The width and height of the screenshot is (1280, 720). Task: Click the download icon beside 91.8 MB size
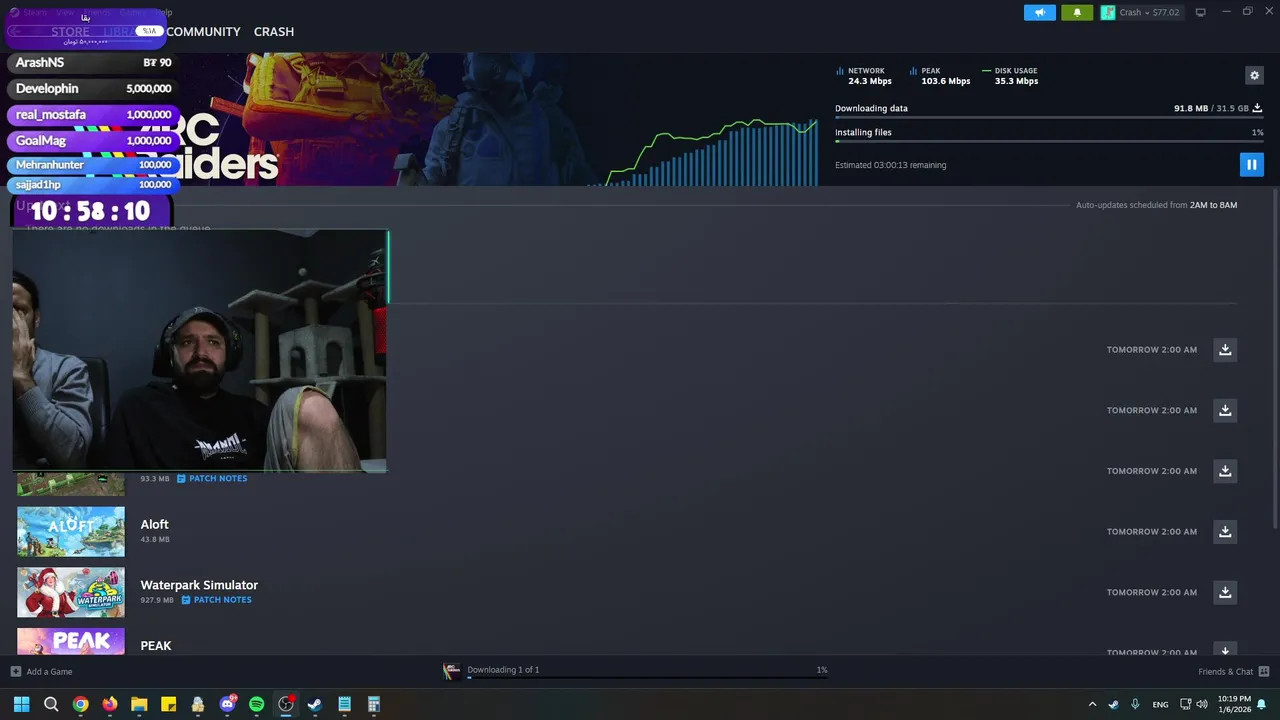[1257, 108]
